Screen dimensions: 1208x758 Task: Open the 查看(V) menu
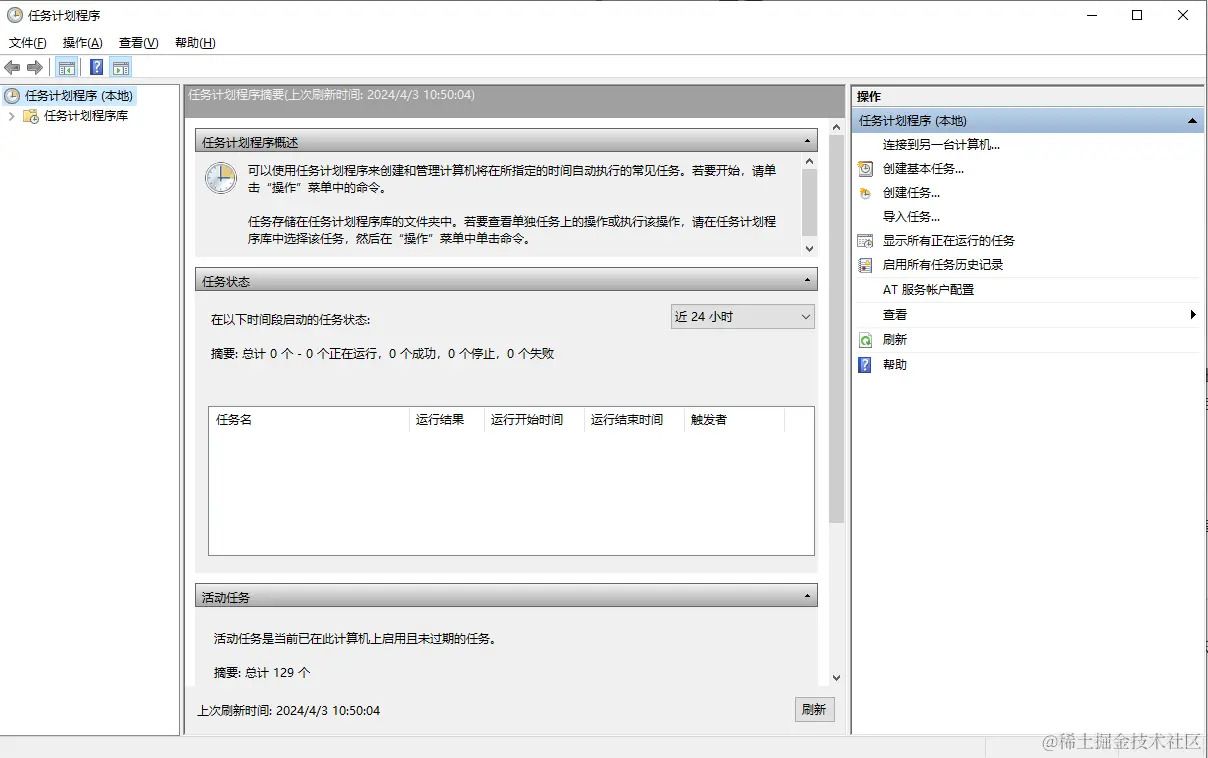(138, 42)
